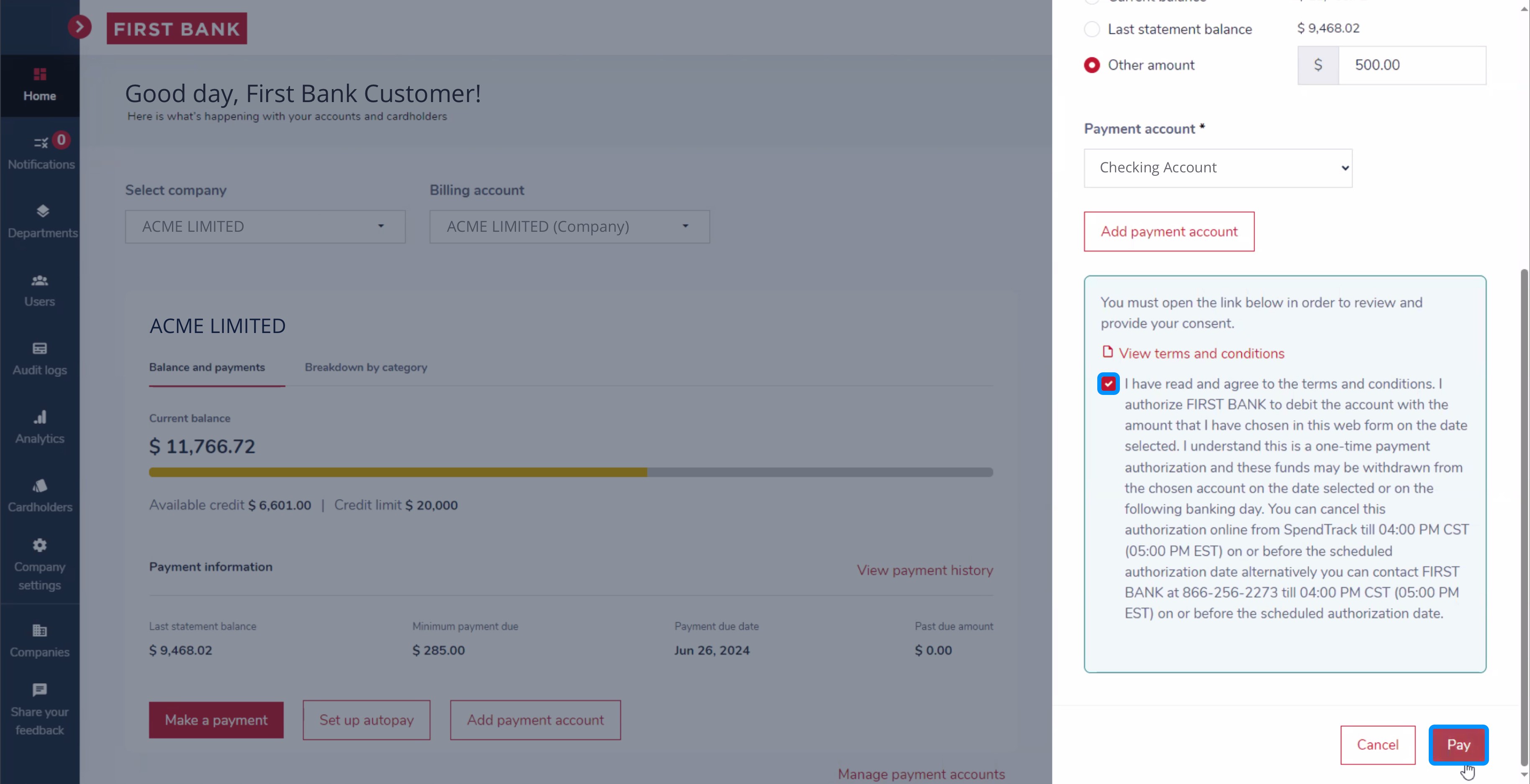The image size is (1530, 784).
Task: Click the current balance progress bar
Action: click(570, 471)
